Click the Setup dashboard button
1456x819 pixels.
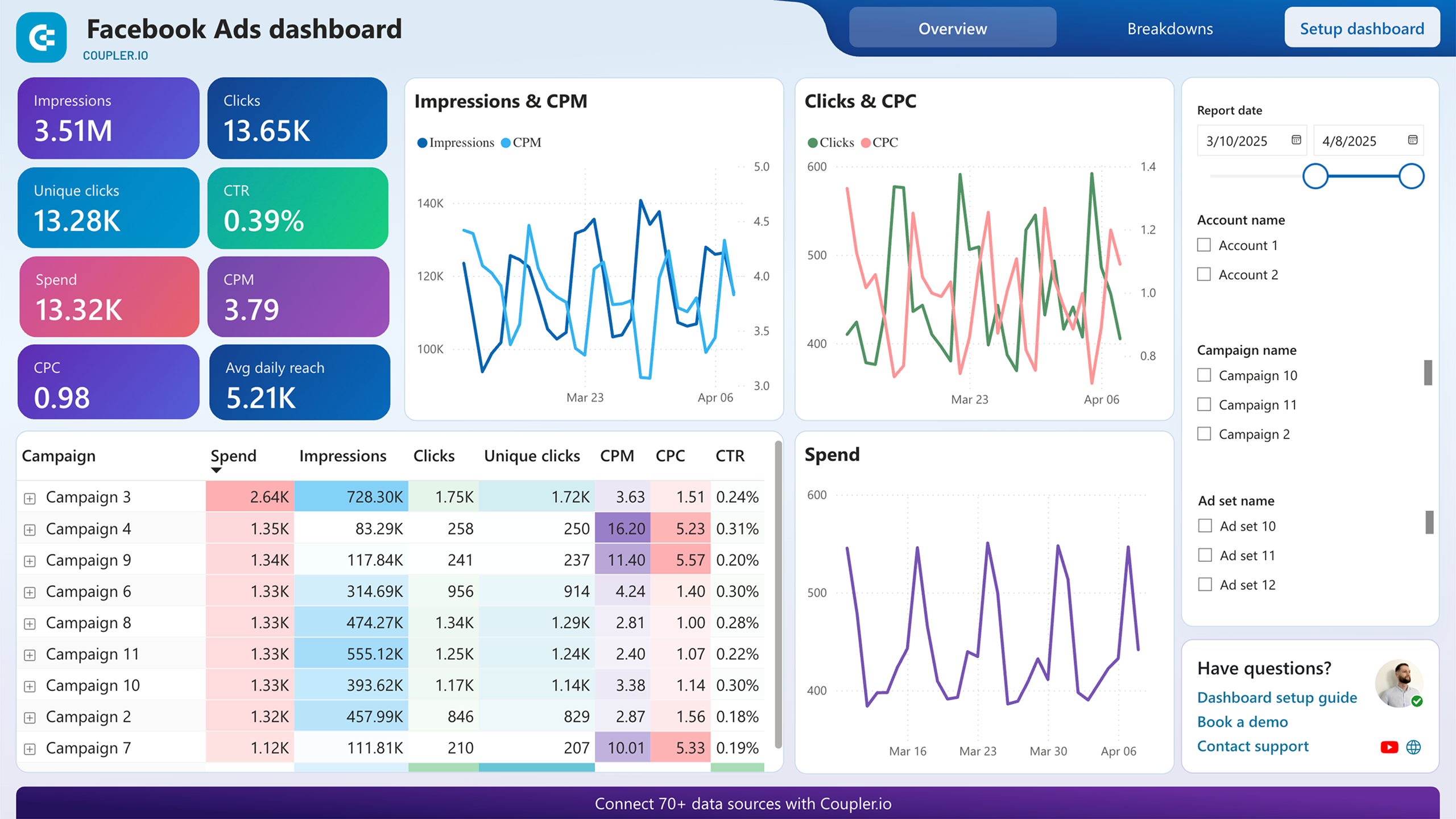1362,28
